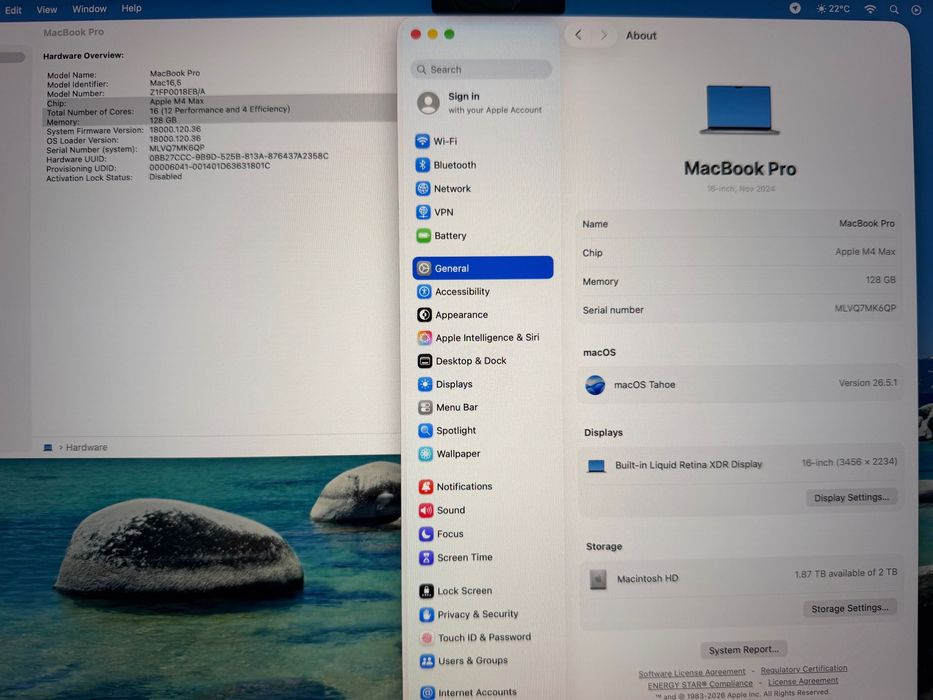Click the Chip row Apple M4 Max

pos(738,252)
